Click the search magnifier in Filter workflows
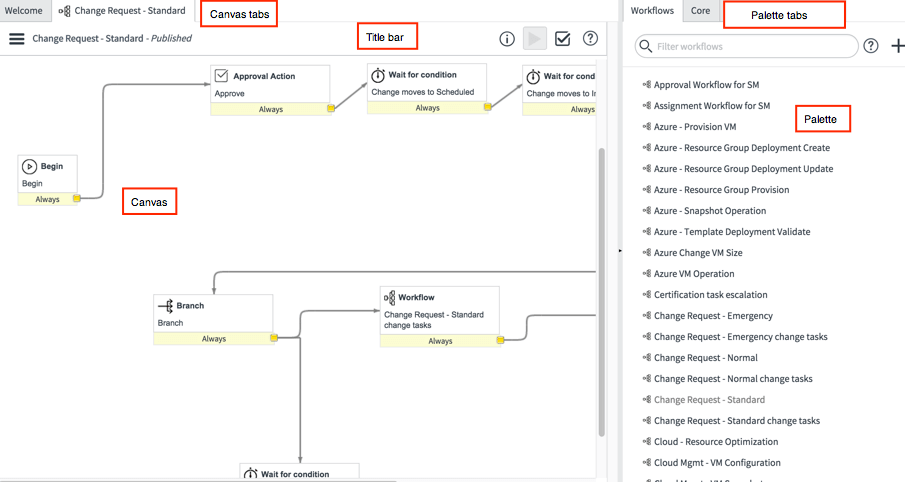Image resolution: width=905 pixels, height=482 pixels. click(645, 46)
